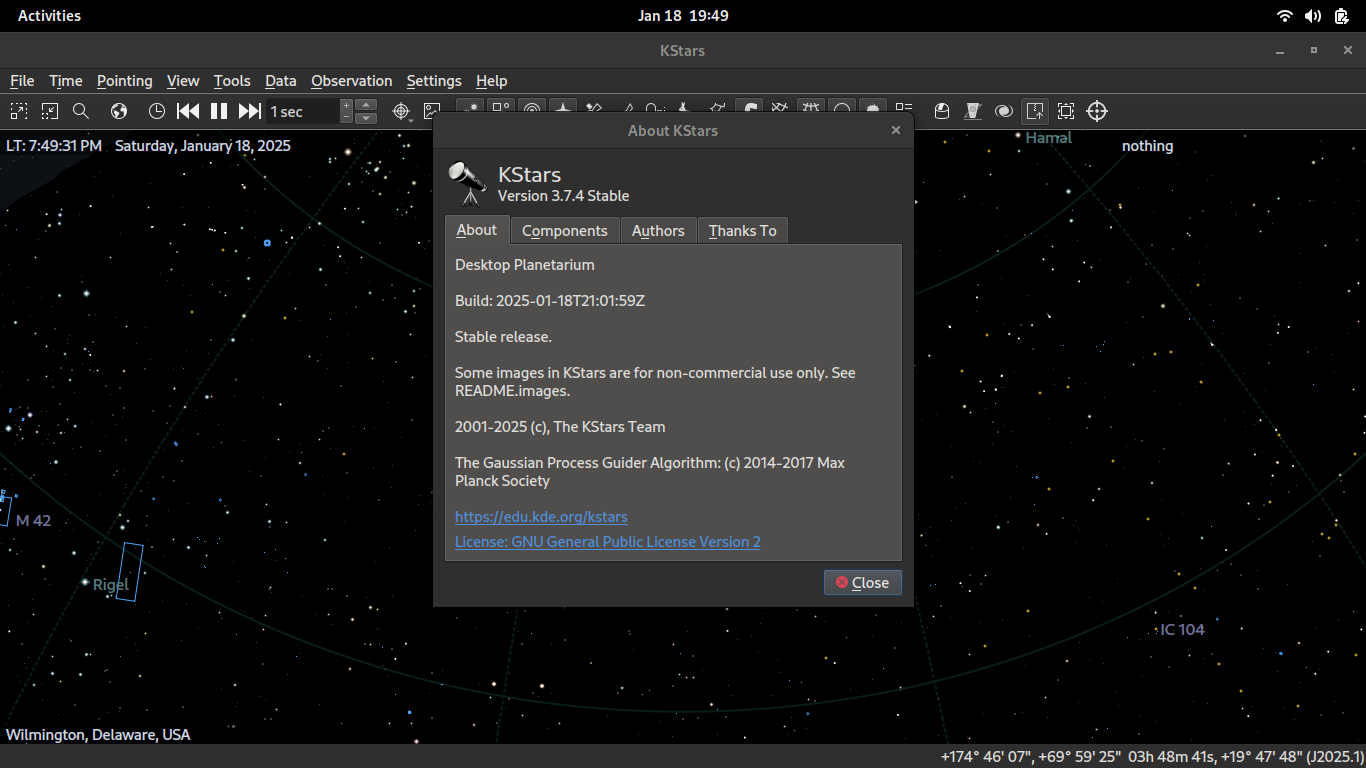The width and height of the screenshot is (1366, 768).
Task: Open Find Object with magnifier icon
Action: tap(81, 111)
